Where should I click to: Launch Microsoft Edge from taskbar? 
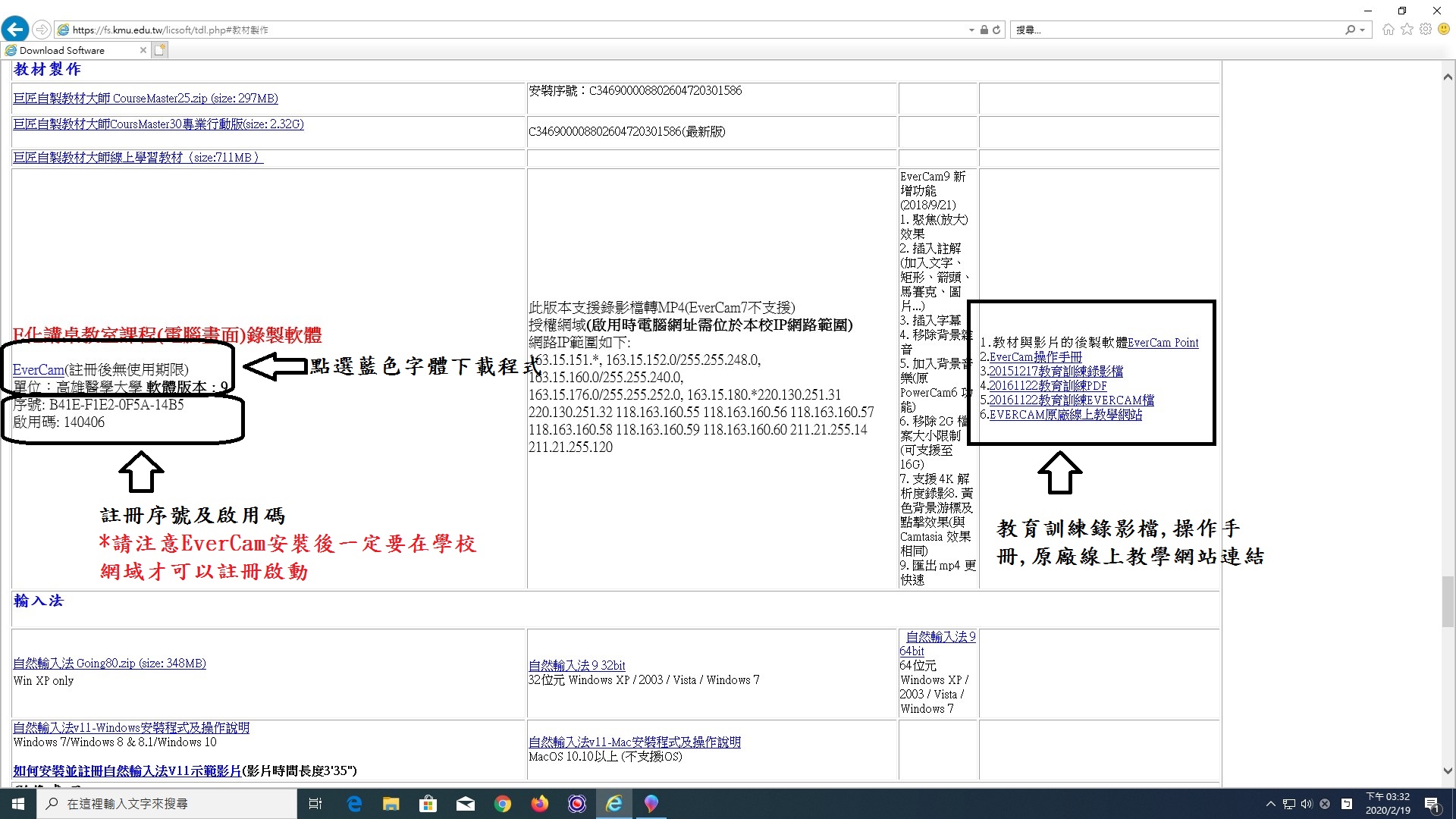click(354, 804)
